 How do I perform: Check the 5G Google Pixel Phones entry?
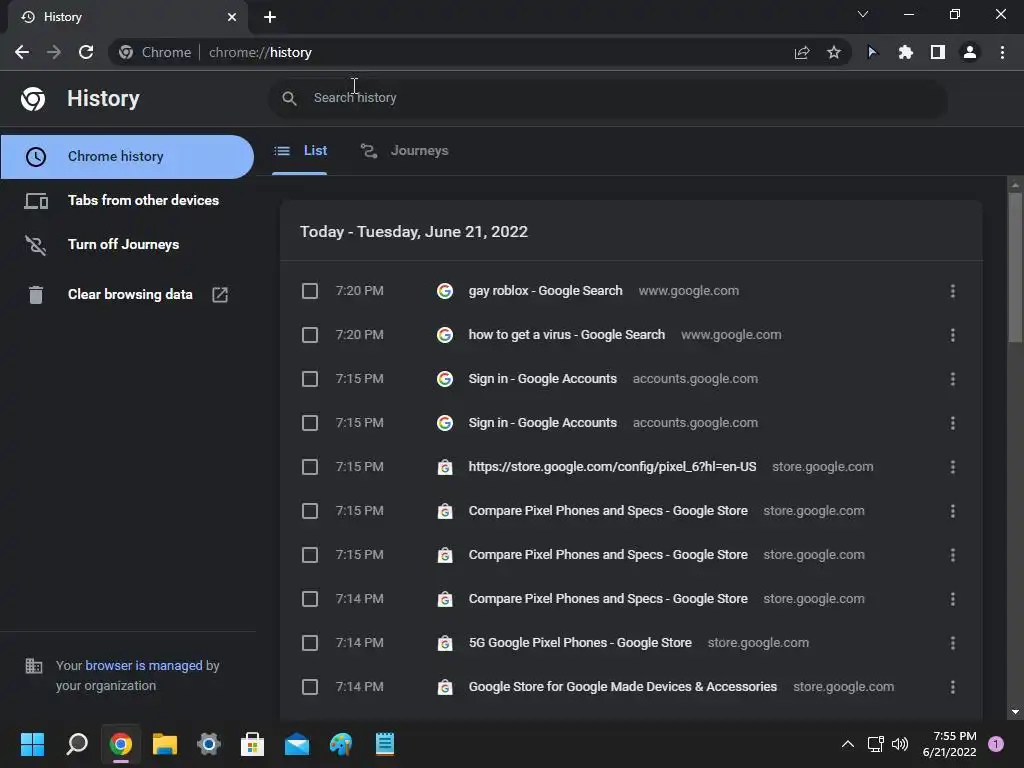[310, 643]
